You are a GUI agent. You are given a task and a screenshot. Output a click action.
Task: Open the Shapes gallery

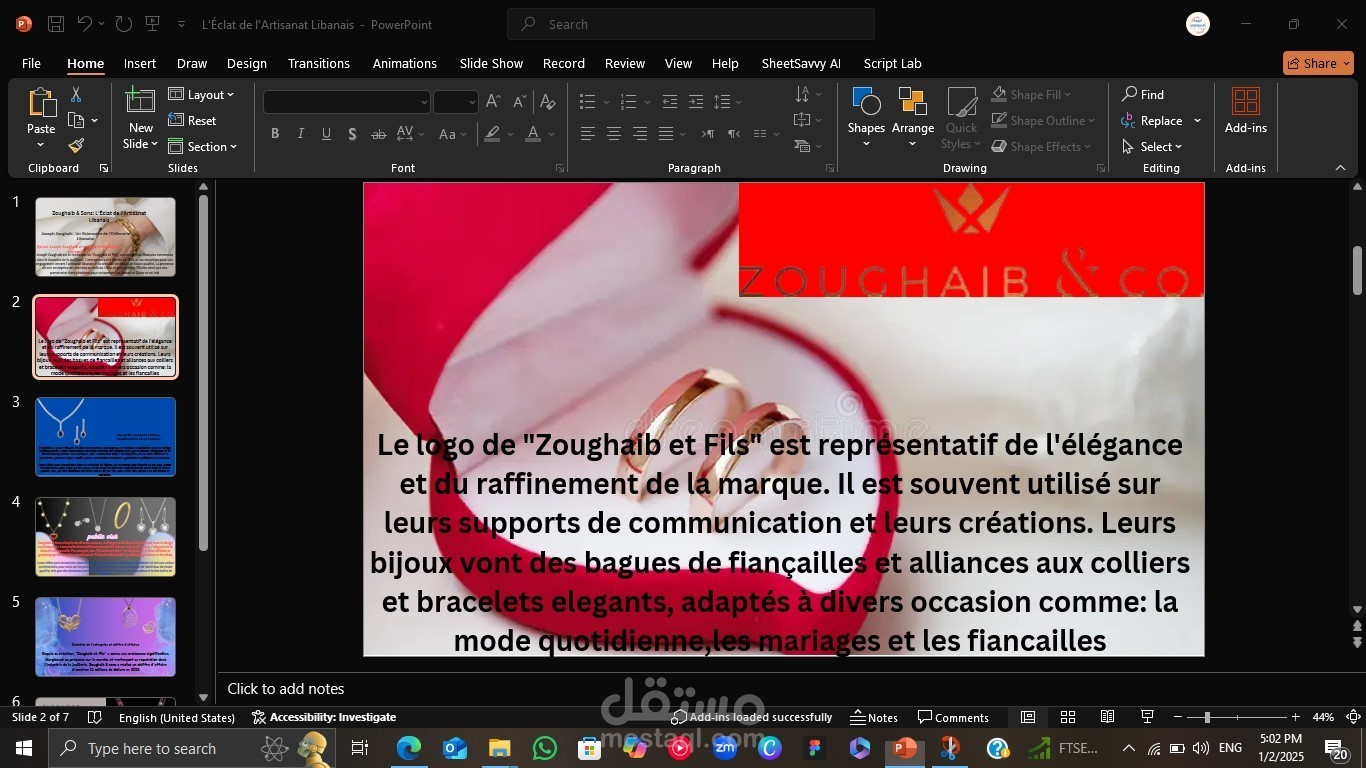coord(866,117)
